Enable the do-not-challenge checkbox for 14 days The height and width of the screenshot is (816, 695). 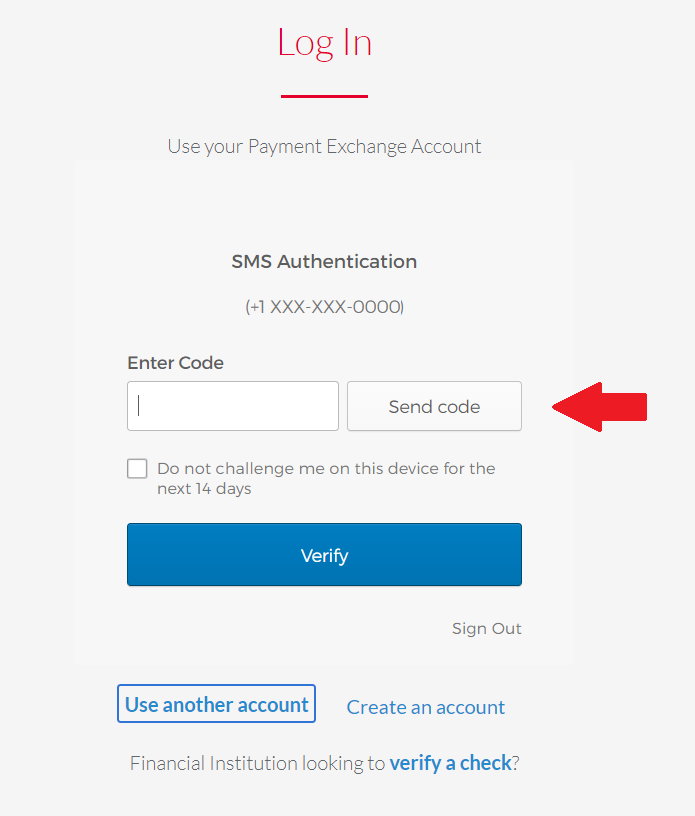[x=137, y=468]
